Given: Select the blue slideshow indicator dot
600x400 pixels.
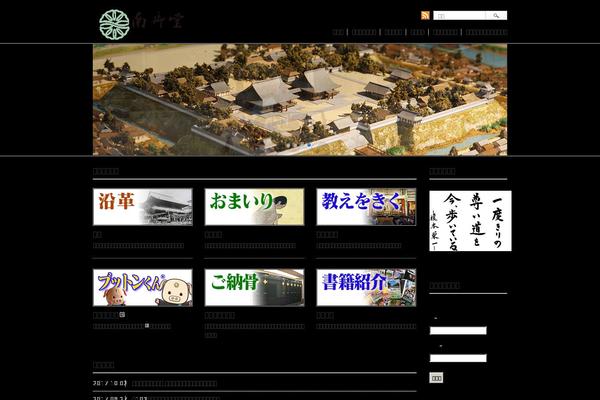Looking at the screenshot, I should point(309,145).
